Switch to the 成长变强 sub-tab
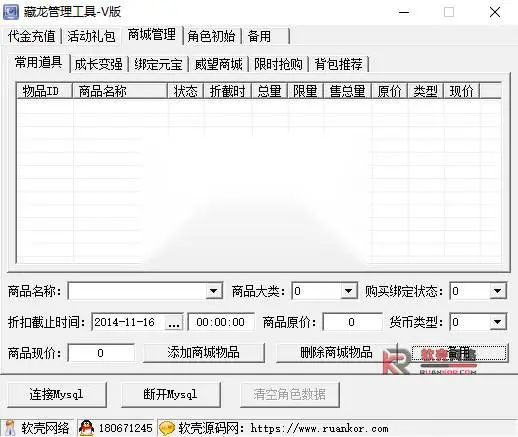The image size is (518, 437). [98, 64]
